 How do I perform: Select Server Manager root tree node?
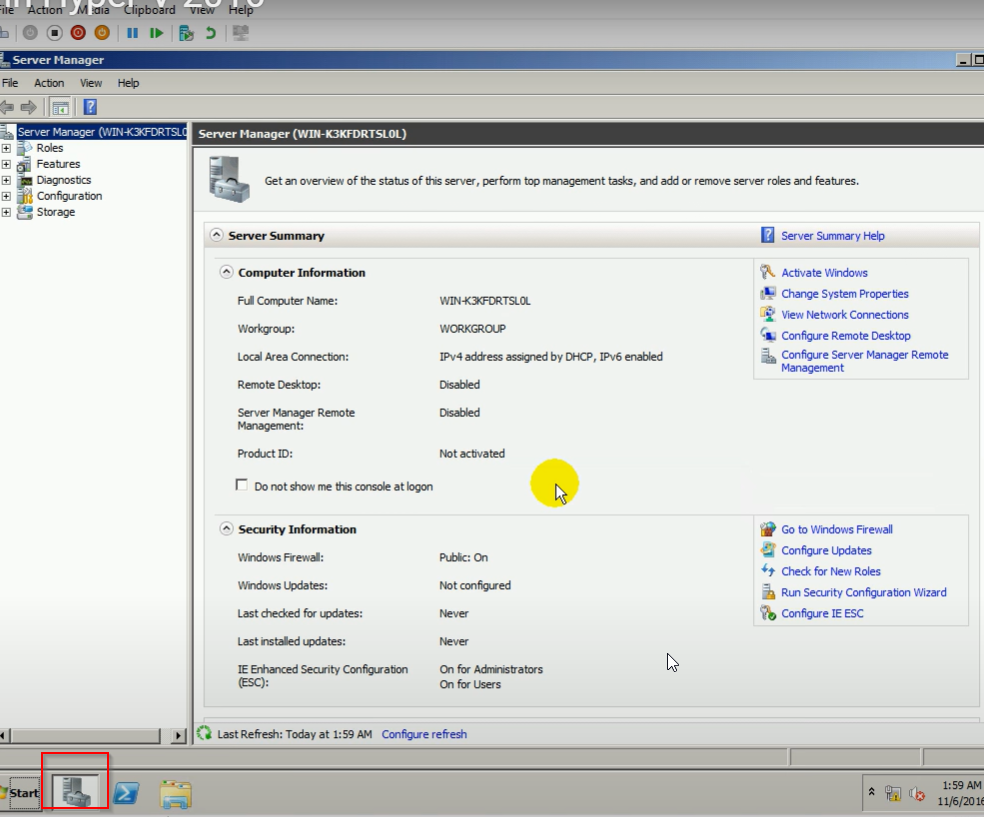tap(102, 132)
